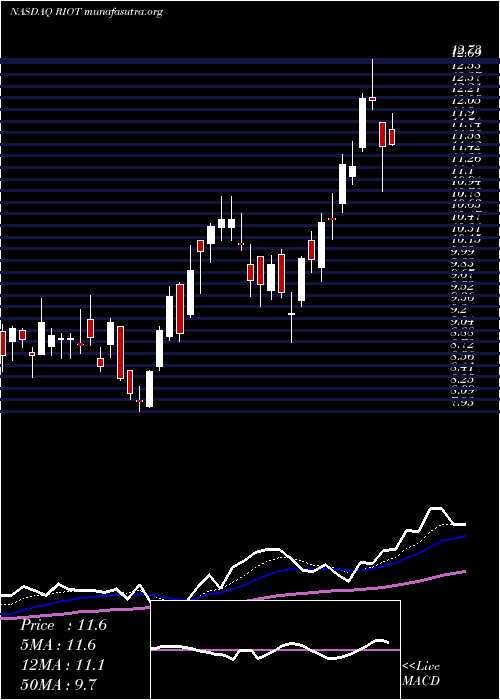
Task: Click the 11.42 price axis label
Action: (x=466, y=147)
